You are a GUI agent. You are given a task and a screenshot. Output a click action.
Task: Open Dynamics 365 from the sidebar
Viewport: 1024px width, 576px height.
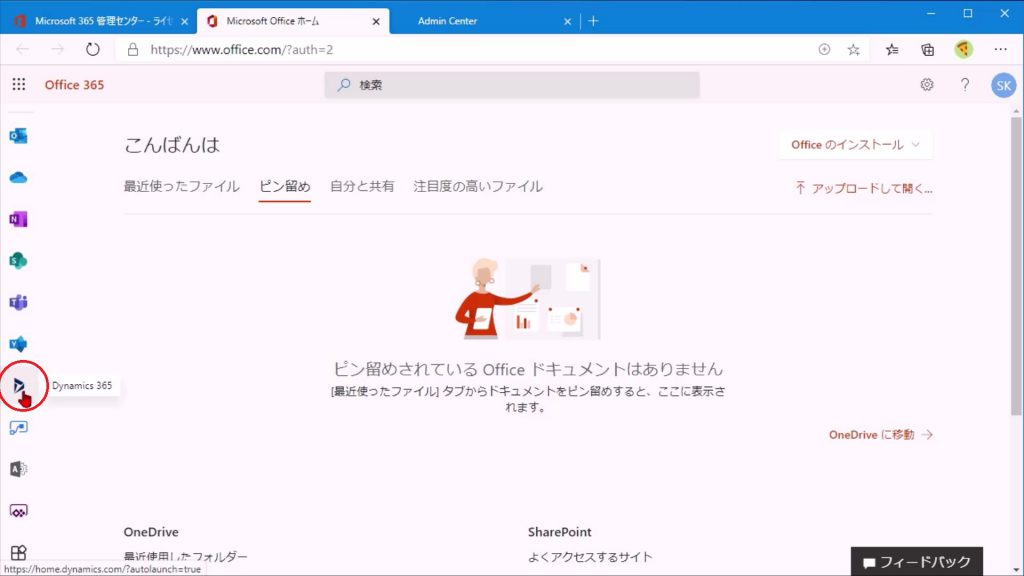18,386
